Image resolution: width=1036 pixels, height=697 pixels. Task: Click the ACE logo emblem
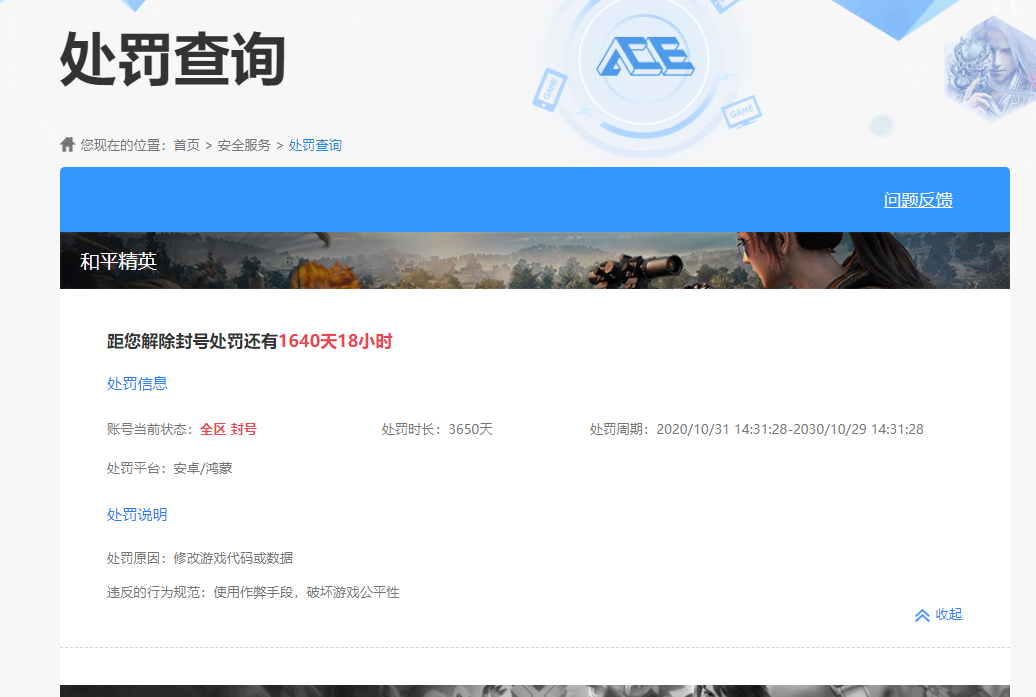tap(644, 57)
